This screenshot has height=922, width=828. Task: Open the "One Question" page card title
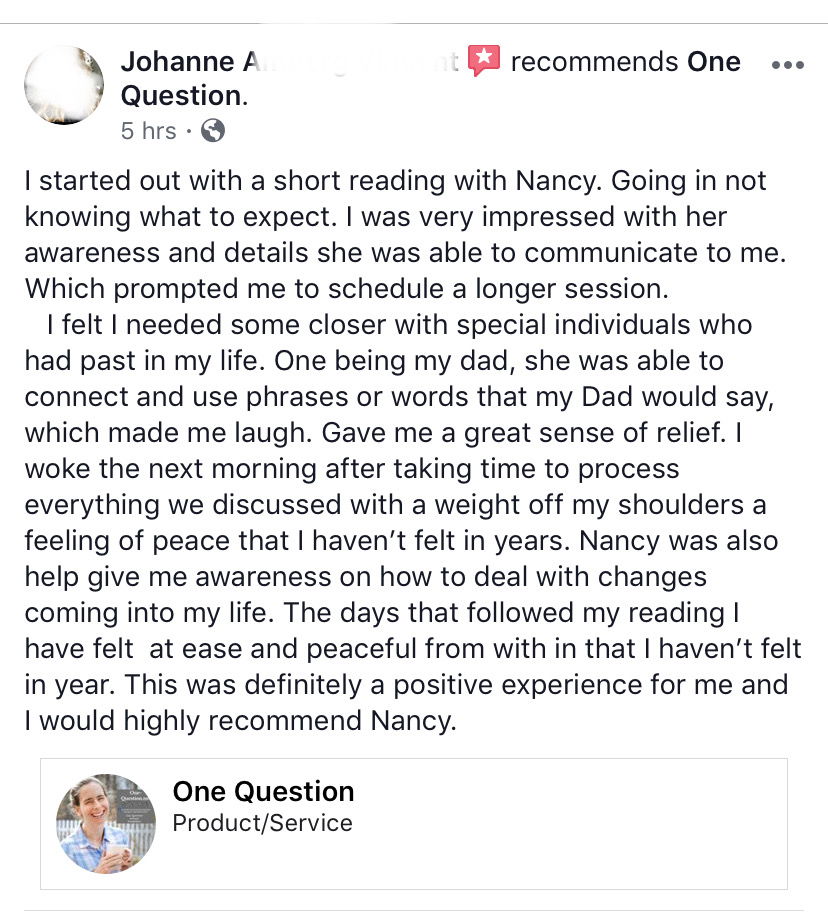263,791
